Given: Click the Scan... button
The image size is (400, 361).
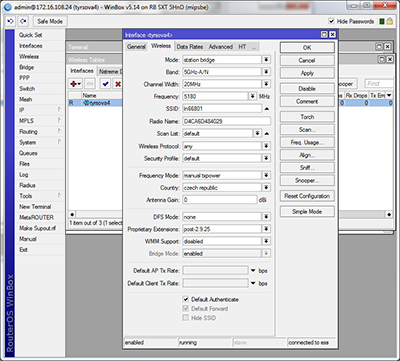Looking at the screenshot, I should click(307, 130).
